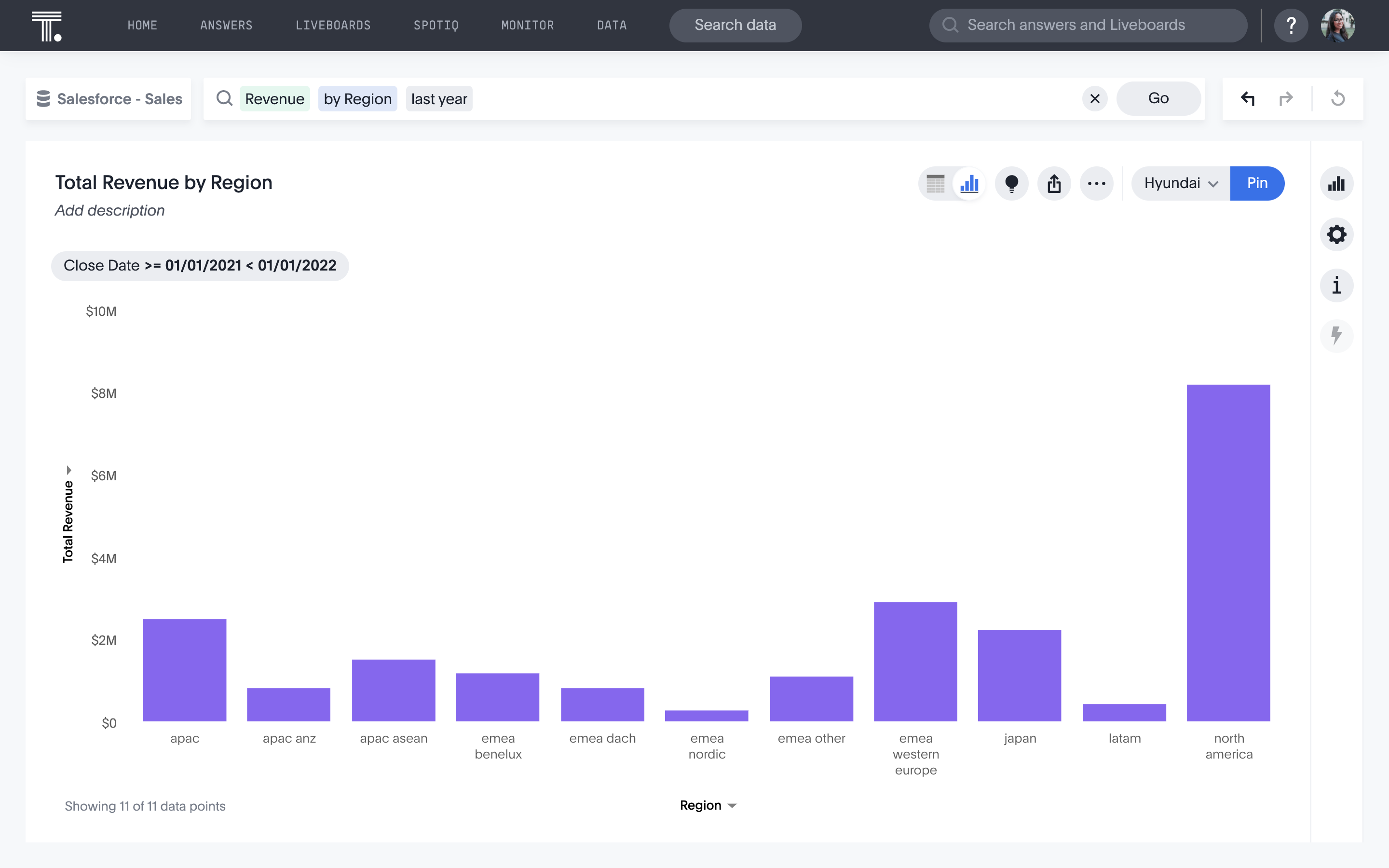Switch to table view icon
This screenshot has width=1389, height=868.
click(936, 184)
